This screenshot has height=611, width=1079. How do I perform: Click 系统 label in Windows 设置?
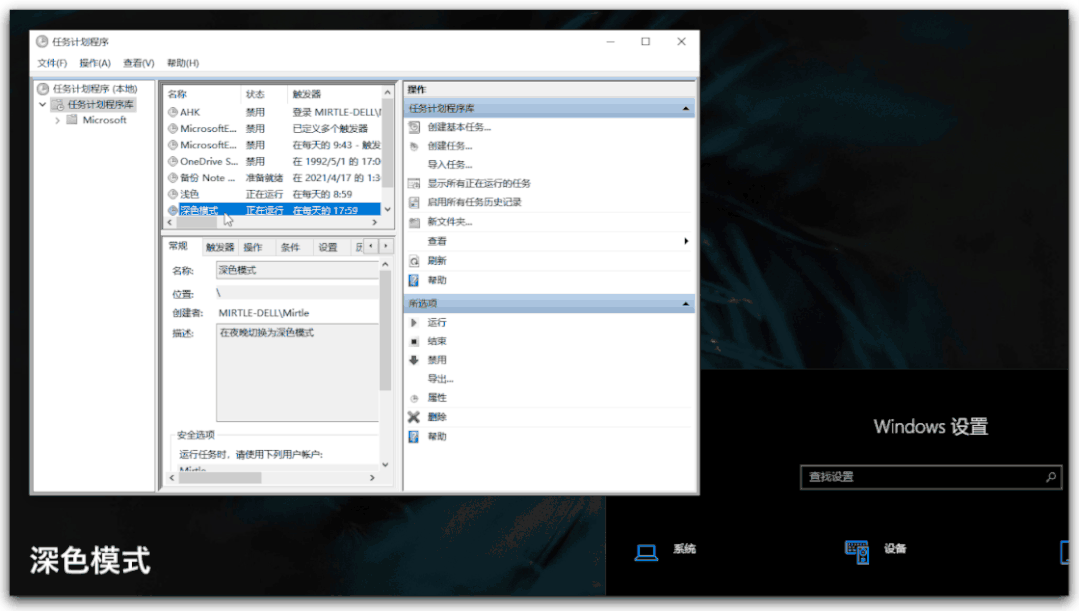click(684, 549)
